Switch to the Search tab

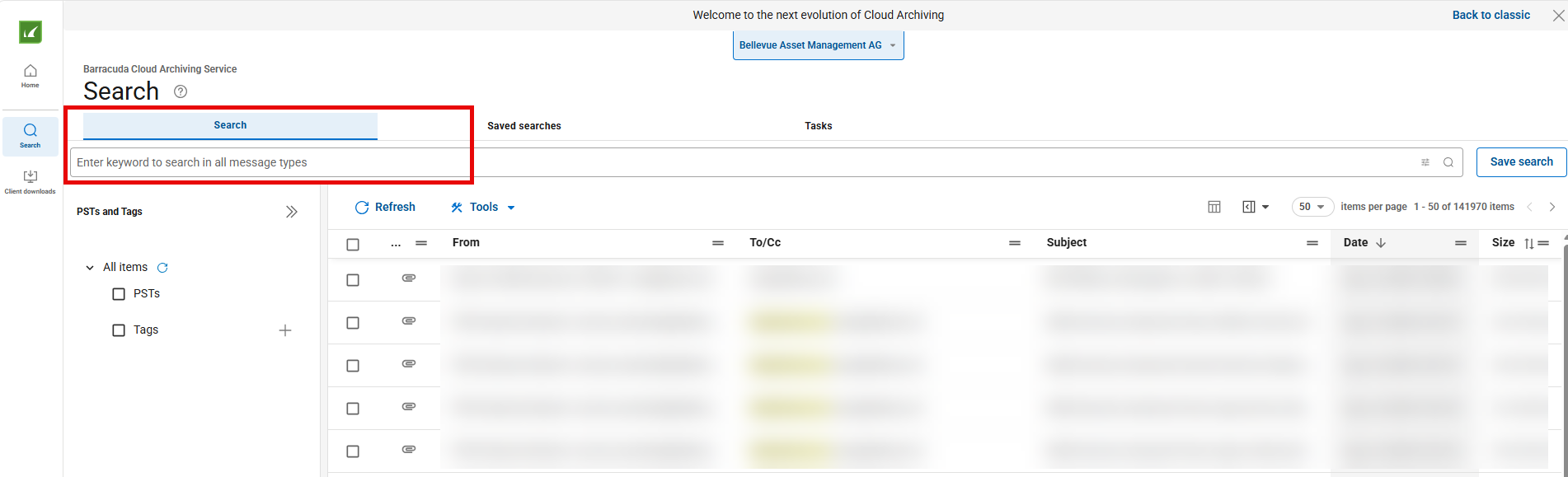(x=230, y=125)
